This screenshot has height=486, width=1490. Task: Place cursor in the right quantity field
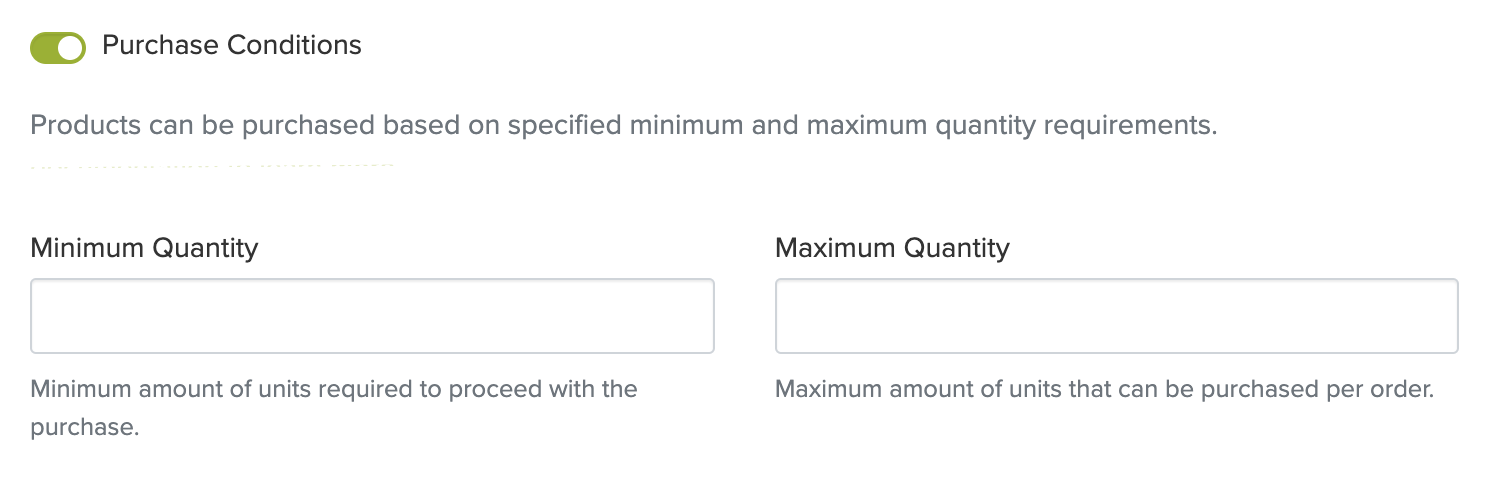(x=1116, y=316)
